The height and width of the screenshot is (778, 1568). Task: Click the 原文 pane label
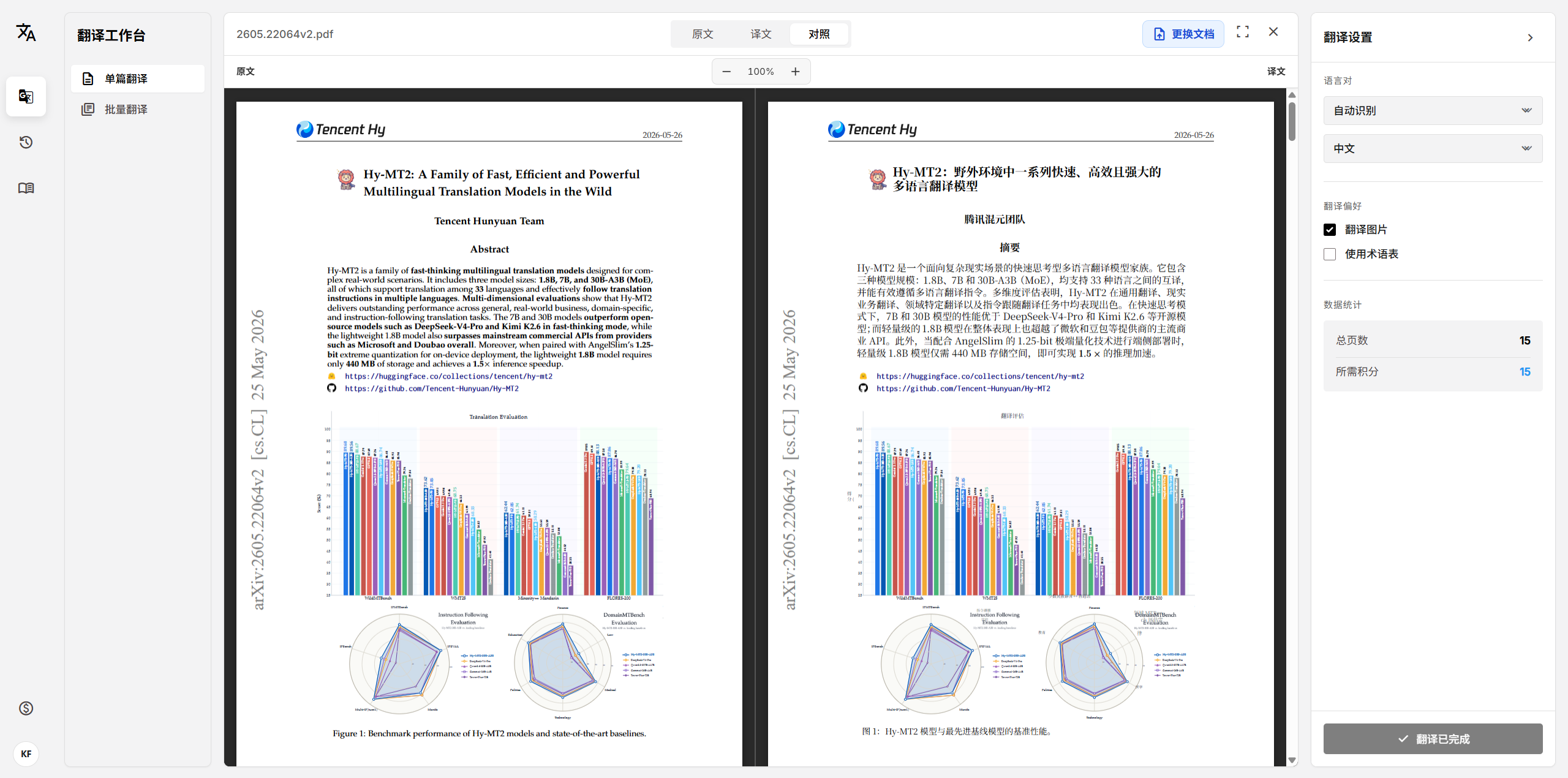[245, 72]
